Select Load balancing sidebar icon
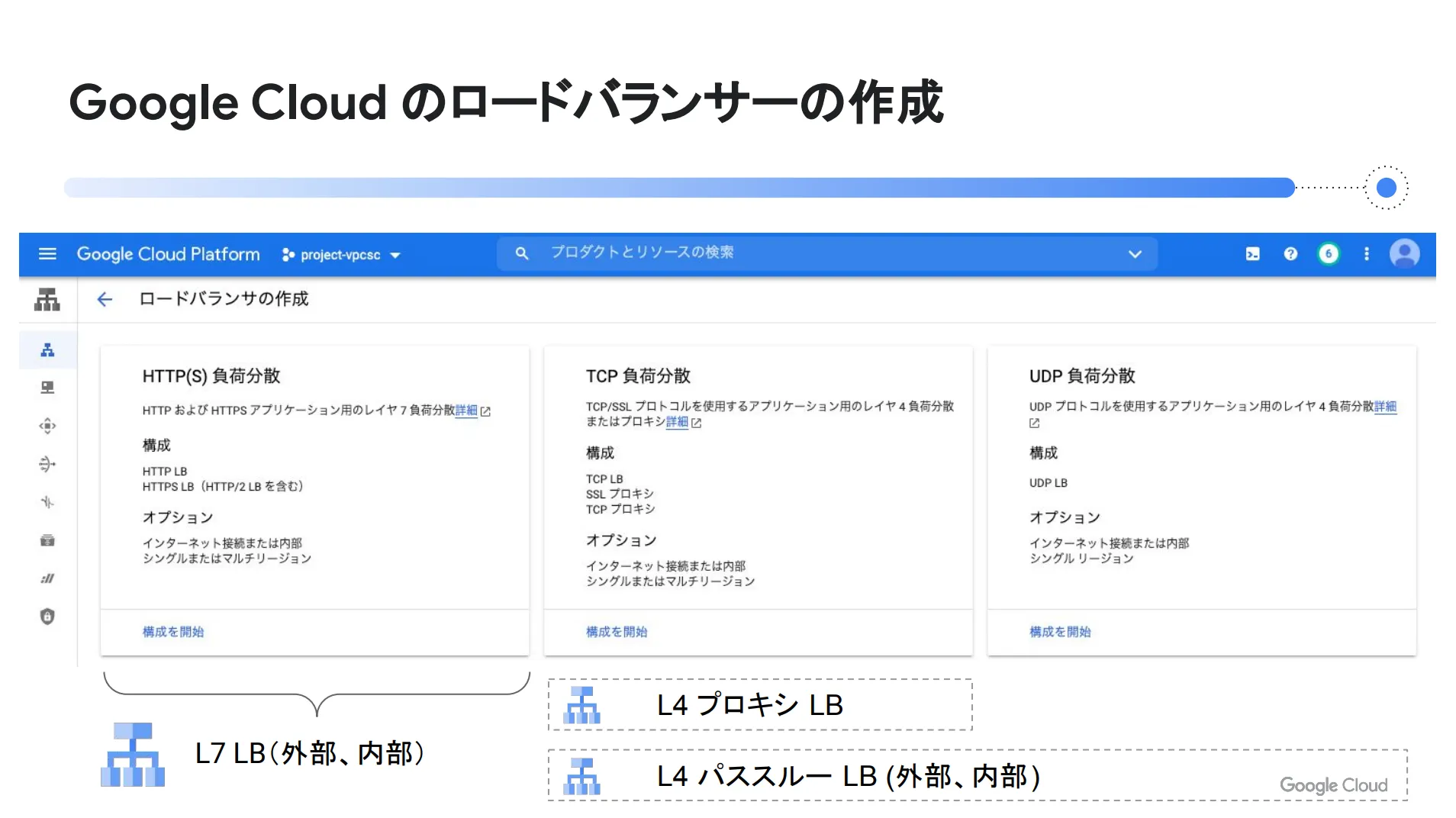 click(x=47, y=350)
